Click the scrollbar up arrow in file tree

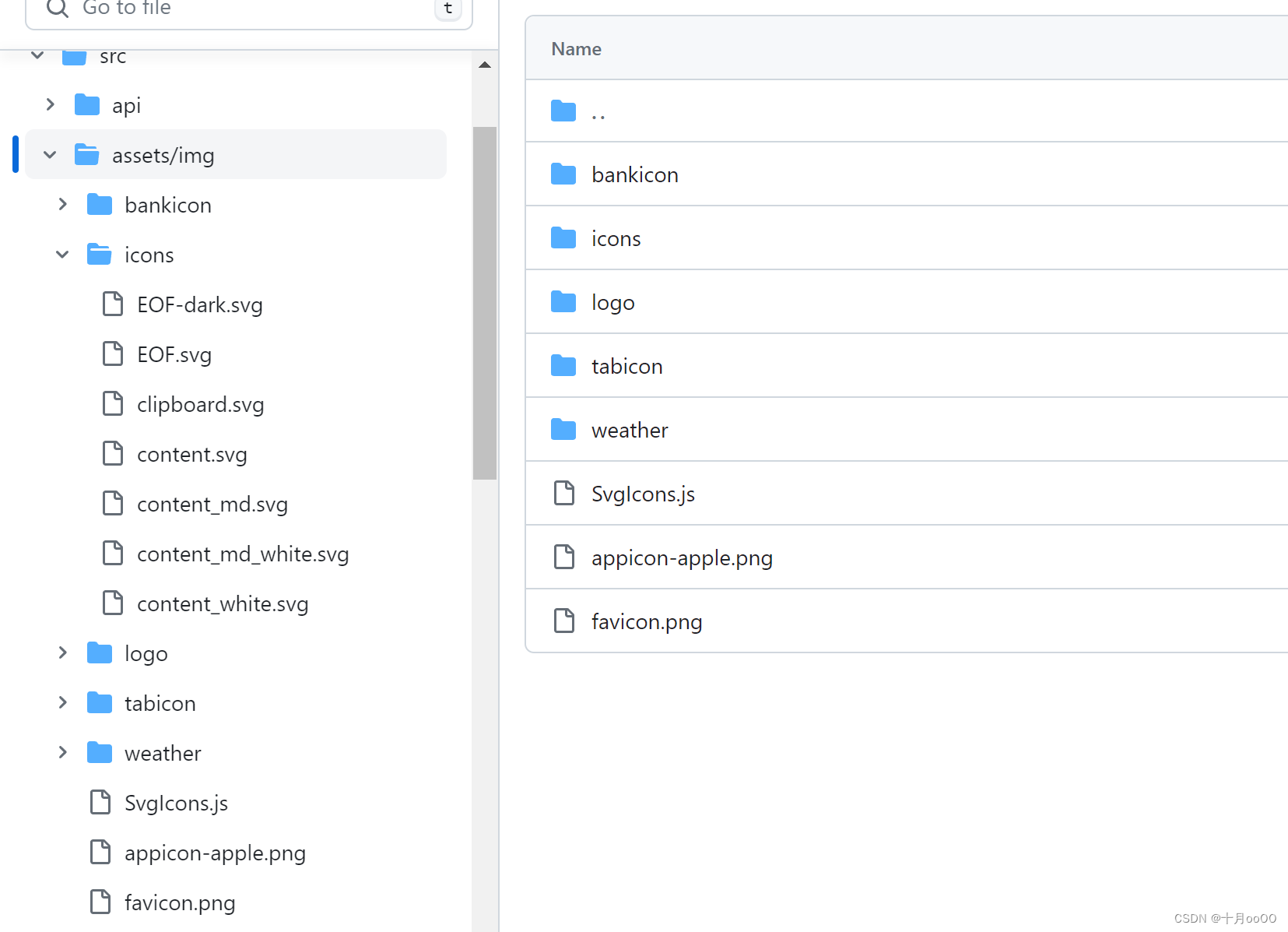coord(485,65)
